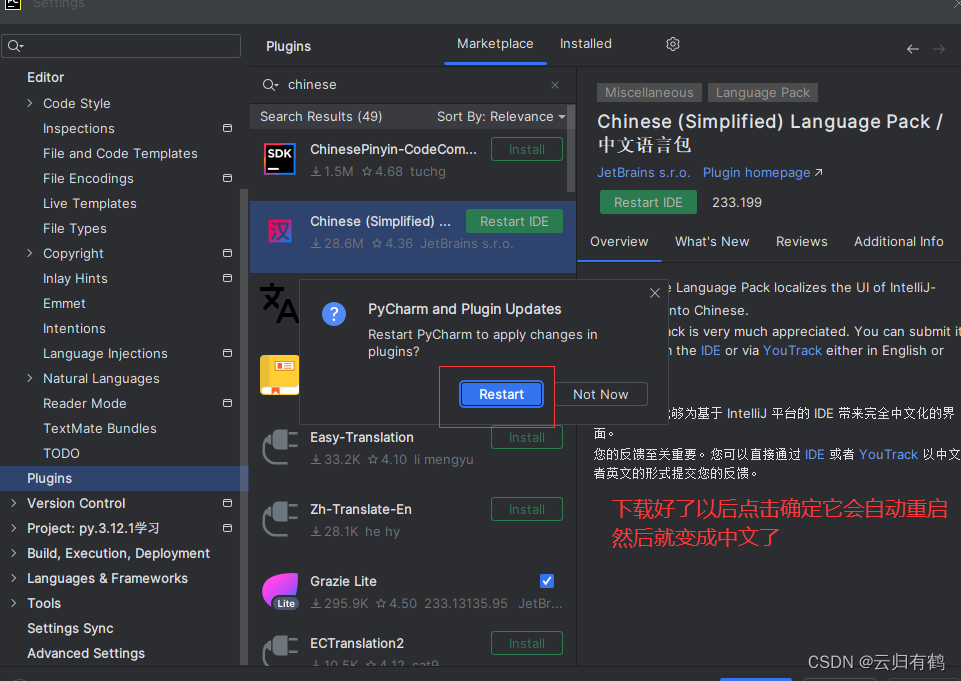Image resolution: width=961 pixels, height=681 pixels.
Task: Click Restart IDE in the plugin details
Action: click(x=648, y=202)
